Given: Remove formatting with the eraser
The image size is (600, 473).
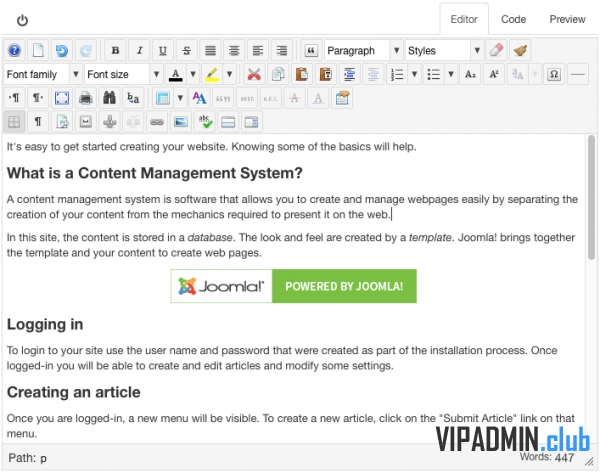Looking at the screenshot, I should 496,50.
